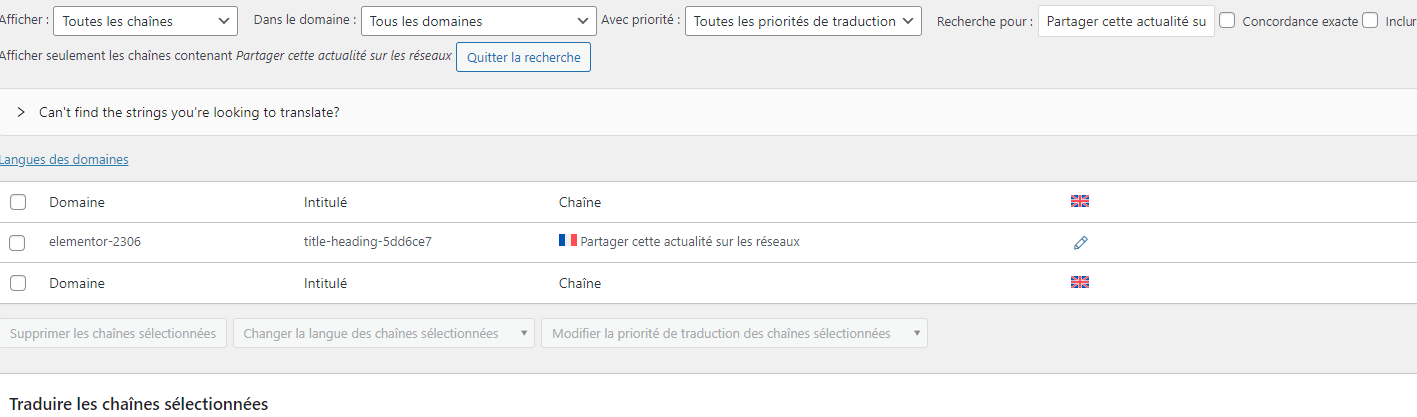
Task: Open the translation priorities filter dropdown
Action: (x=803, y=21)
